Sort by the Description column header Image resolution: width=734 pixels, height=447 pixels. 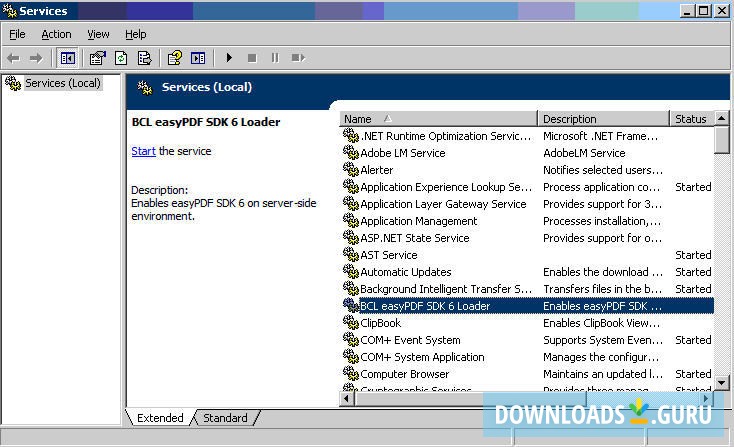[x=603, y=119]
